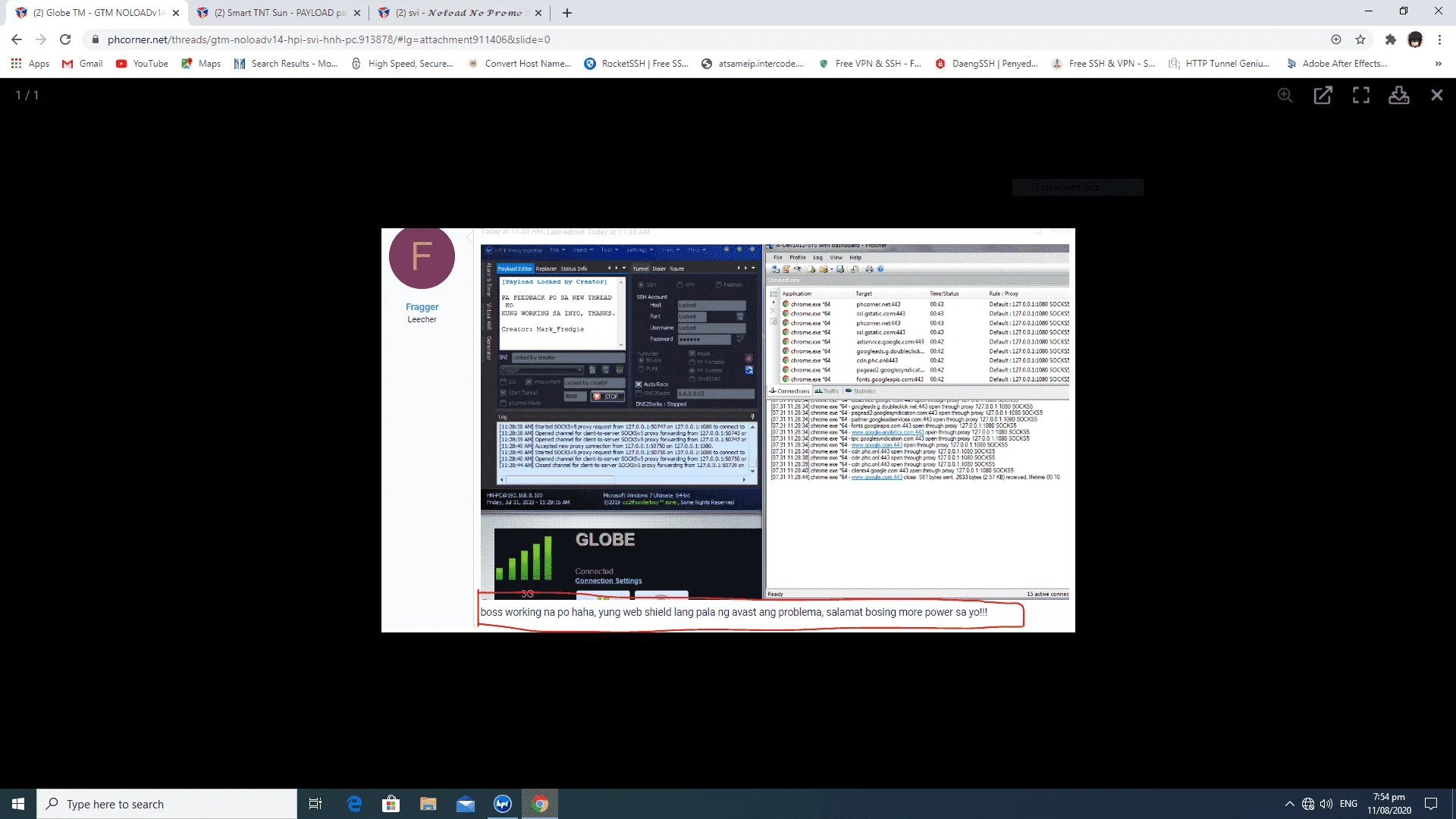Open HP app from taskbar
This screenshot has width=1456, height=819.
[x=503, y=804]
